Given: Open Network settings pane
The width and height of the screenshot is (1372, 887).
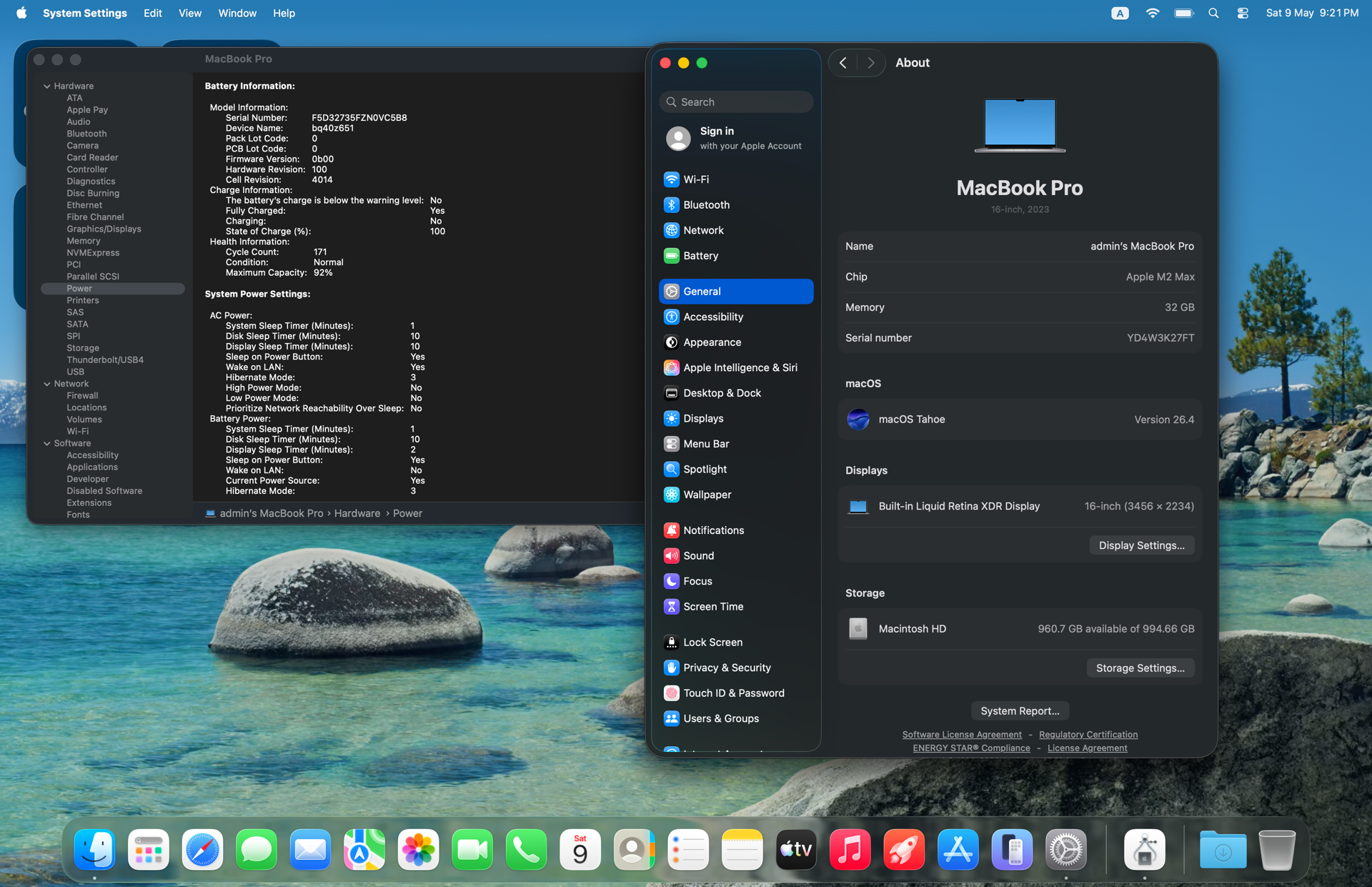Looking at the screenshot, I should (x=736, y=230).
